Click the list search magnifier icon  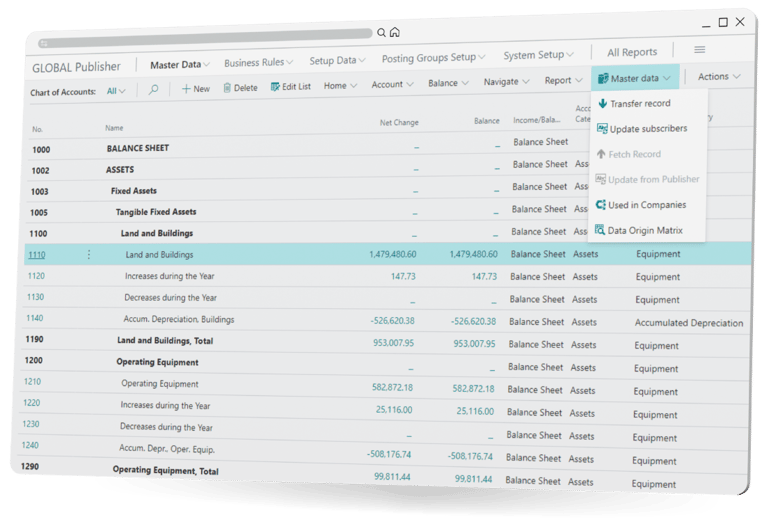(154, 89)
